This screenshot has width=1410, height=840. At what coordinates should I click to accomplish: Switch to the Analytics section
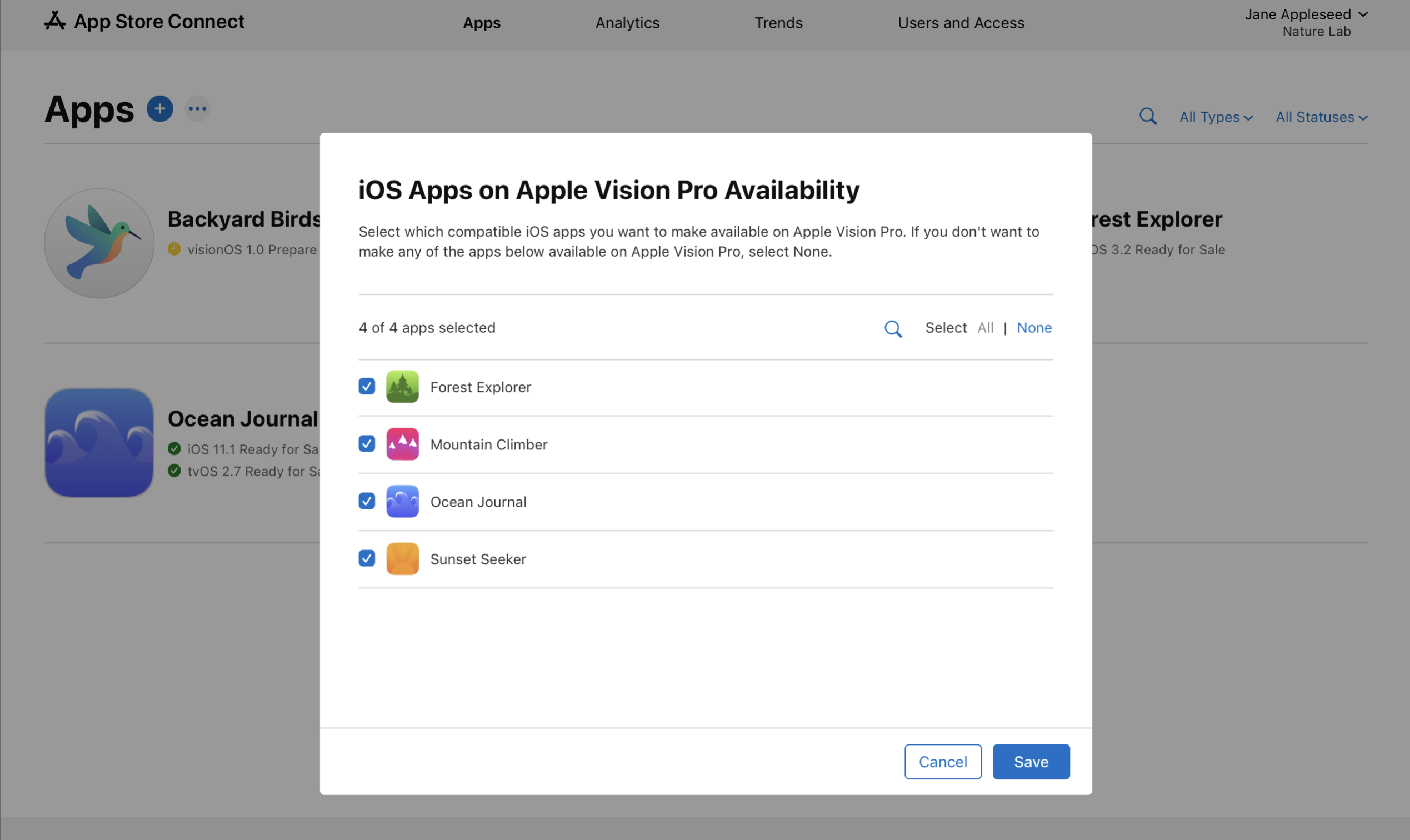tap(627, 23)
